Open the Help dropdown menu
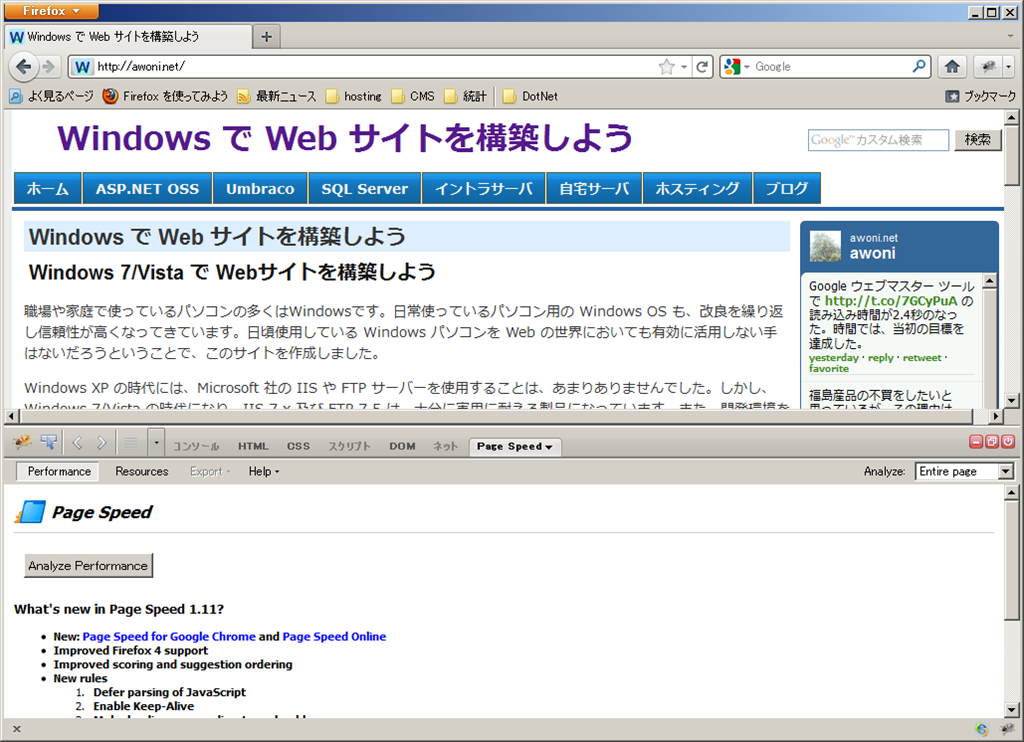 tap(264, 471)
